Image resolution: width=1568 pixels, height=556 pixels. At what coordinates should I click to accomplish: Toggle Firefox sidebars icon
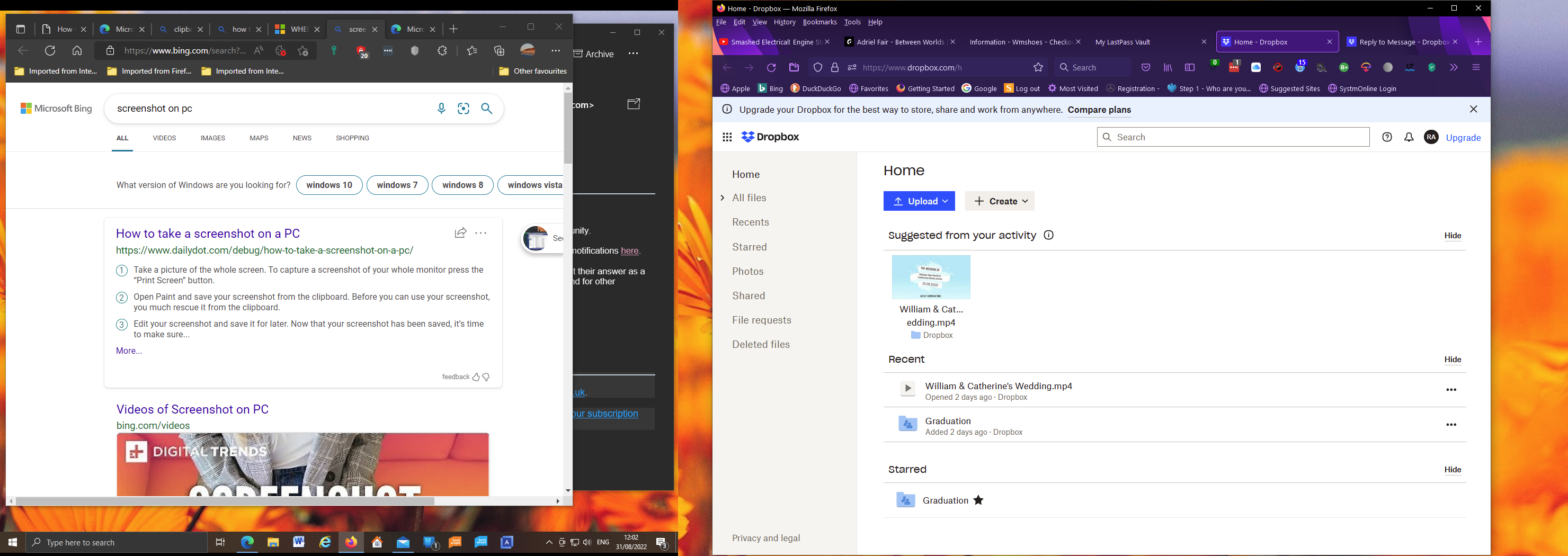click(x=1190, y=68)
